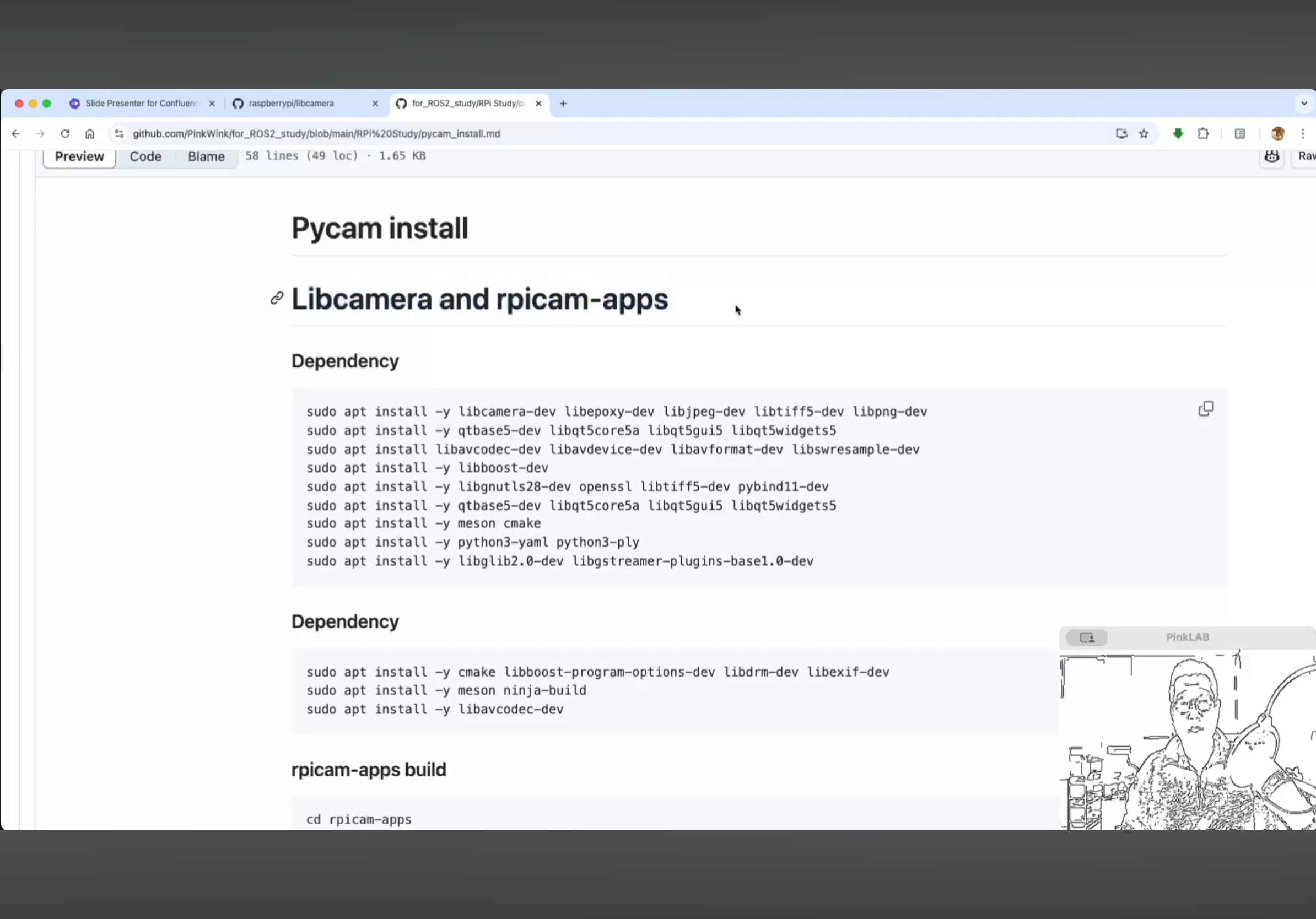Open the Extensions puzzle icon
Image resolution: width=1316 pixels, height=919 pixels.
(1203, 134)
